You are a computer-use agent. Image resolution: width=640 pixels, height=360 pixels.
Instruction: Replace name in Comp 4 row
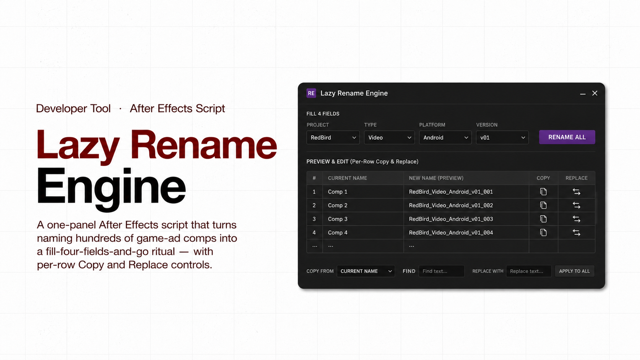click(x=576, y=233)
